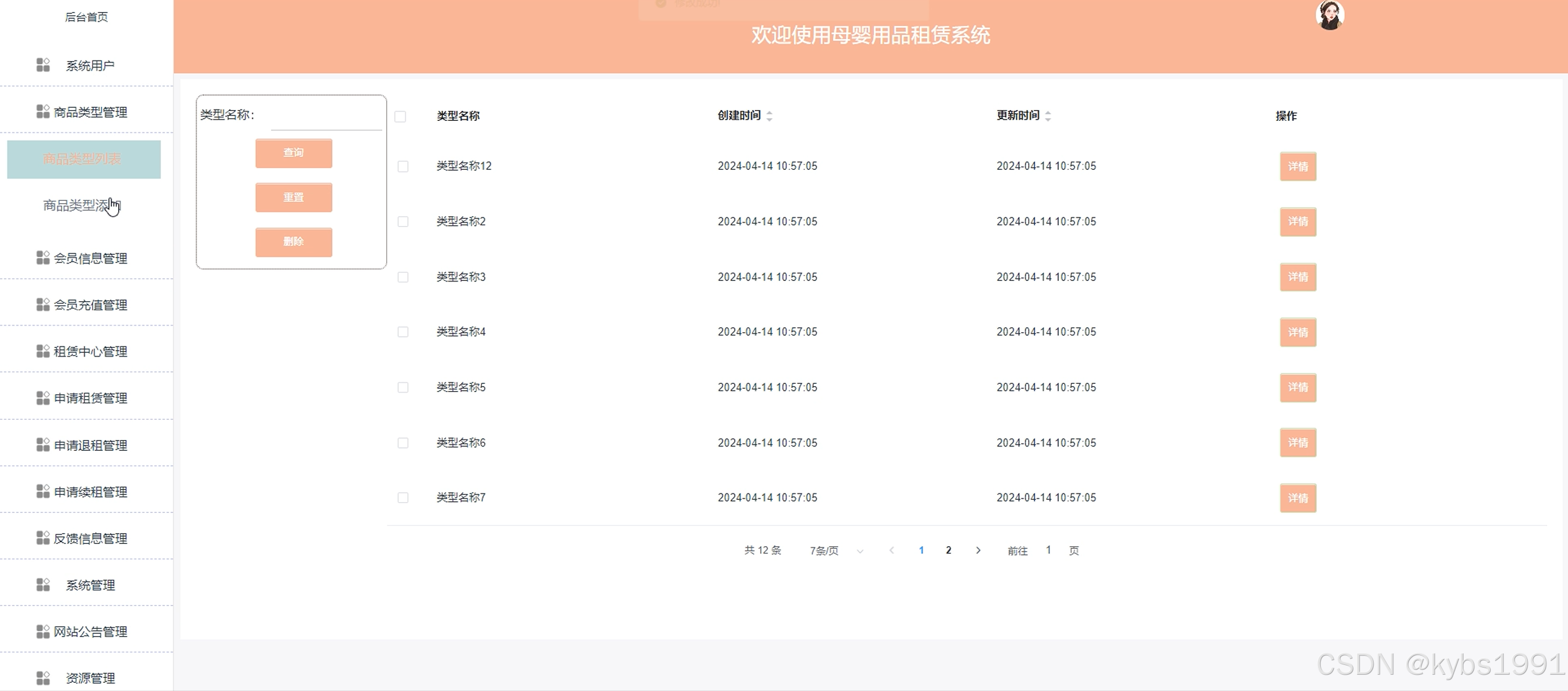Click the grid icon beside 租赁中心管理
The height and width of the screenshot is (691, 1568).
(42, 351)
